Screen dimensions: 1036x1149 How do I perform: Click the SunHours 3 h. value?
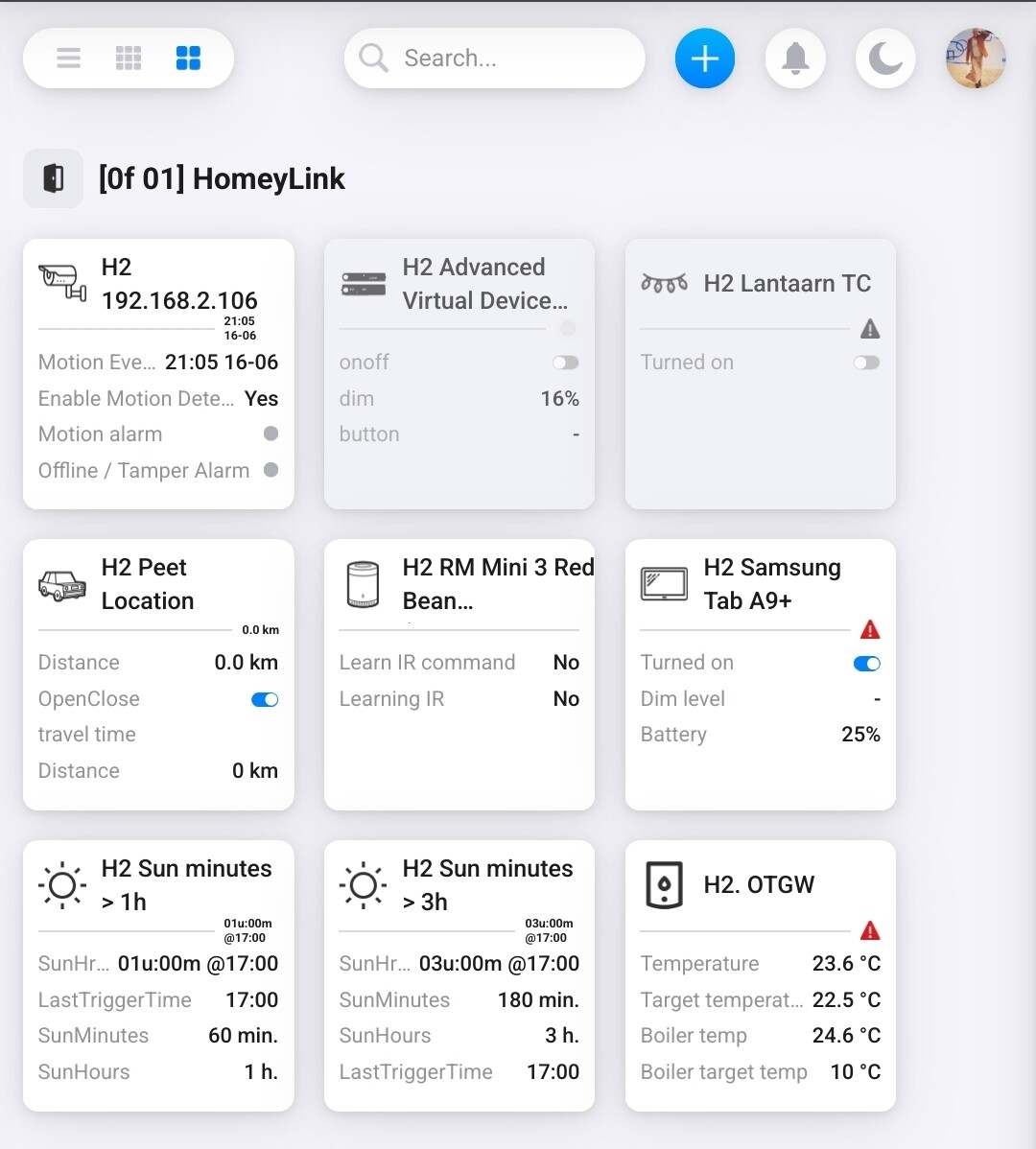coord(562,1036)
